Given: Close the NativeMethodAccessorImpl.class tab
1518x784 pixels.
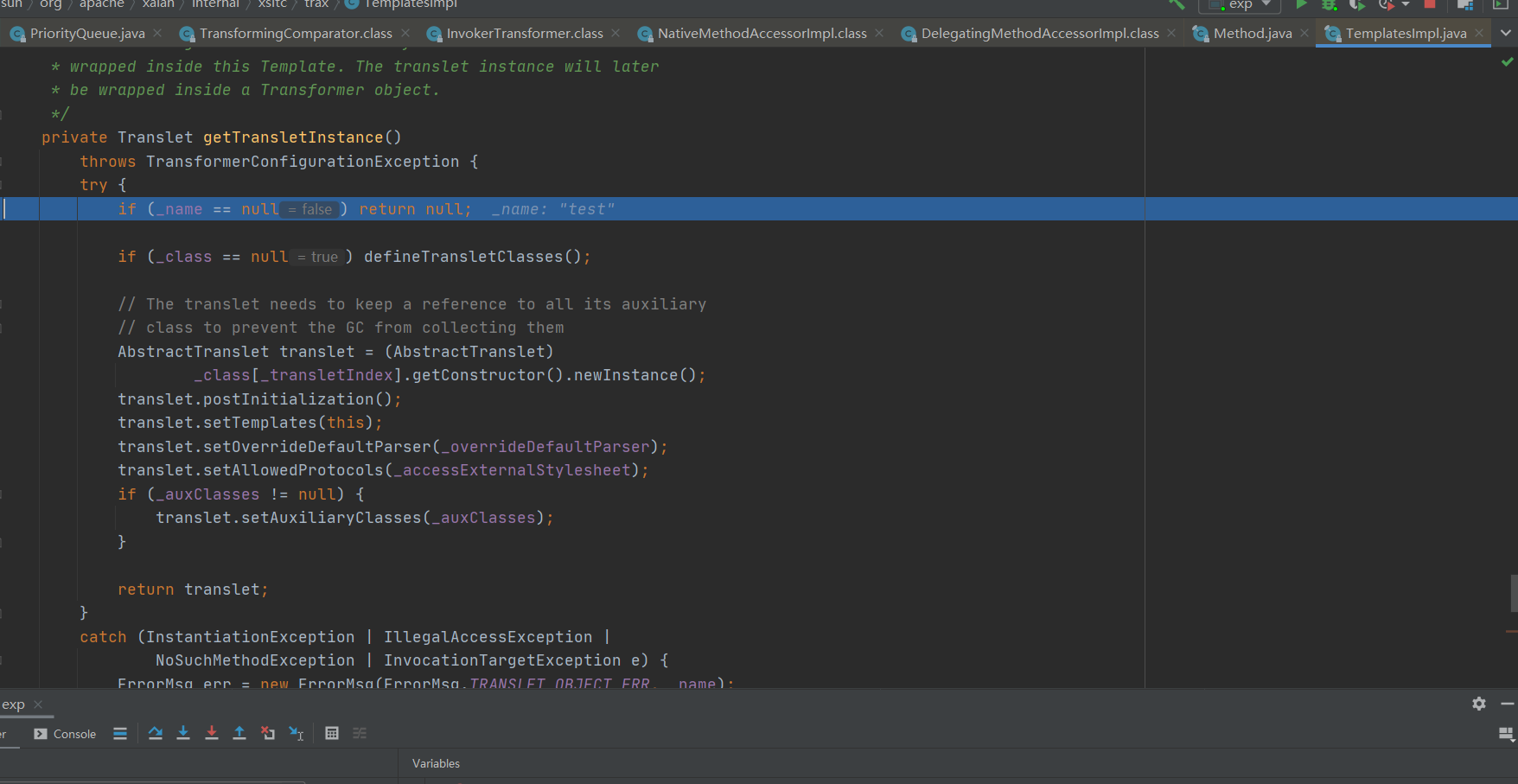Looking at the screenshot, I should pyautogui.click(x=879, y=33).
